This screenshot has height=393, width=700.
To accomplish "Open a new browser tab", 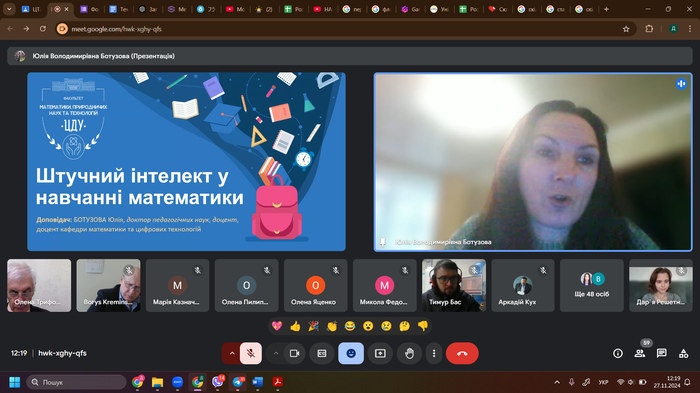I will tap(606, 9).
